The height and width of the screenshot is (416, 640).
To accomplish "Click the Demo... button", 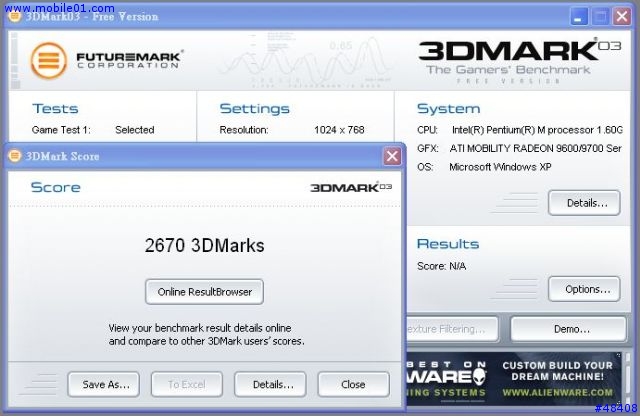I will pos(569,329).
